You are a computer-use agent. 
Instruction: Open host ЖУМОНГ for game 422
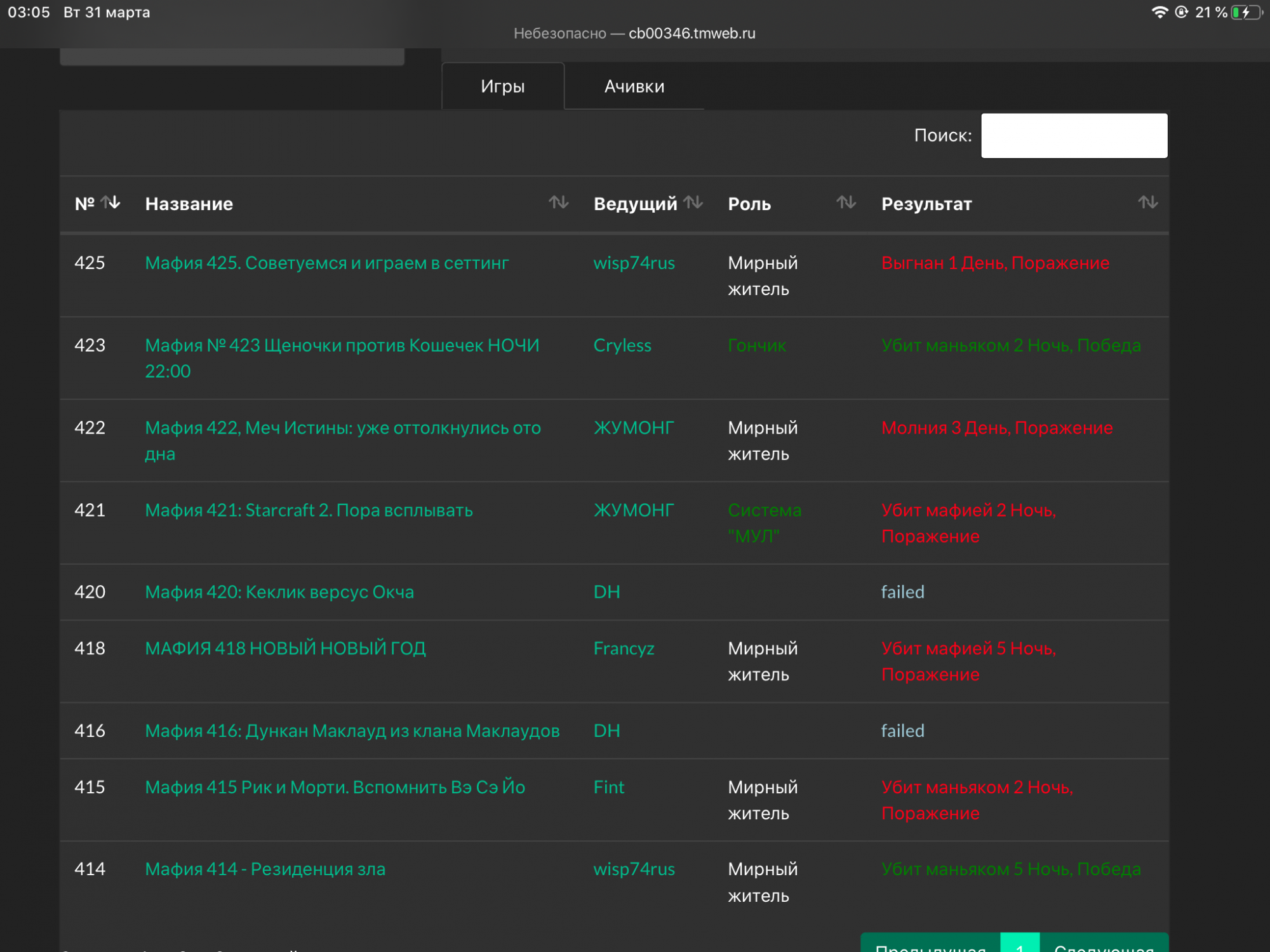(633, 428)
